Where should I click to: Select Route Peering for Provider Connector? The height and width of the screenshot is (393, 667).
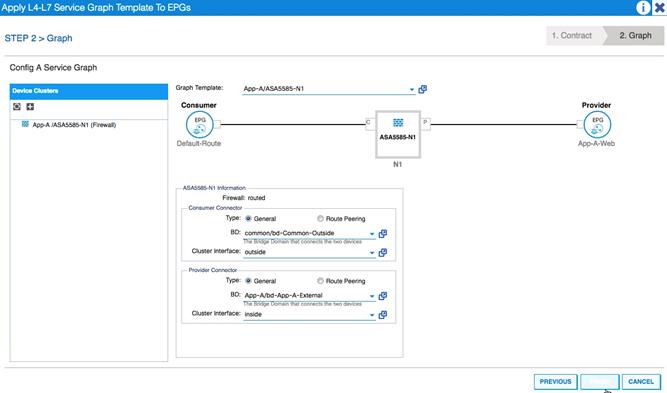(x=320, y=281)
